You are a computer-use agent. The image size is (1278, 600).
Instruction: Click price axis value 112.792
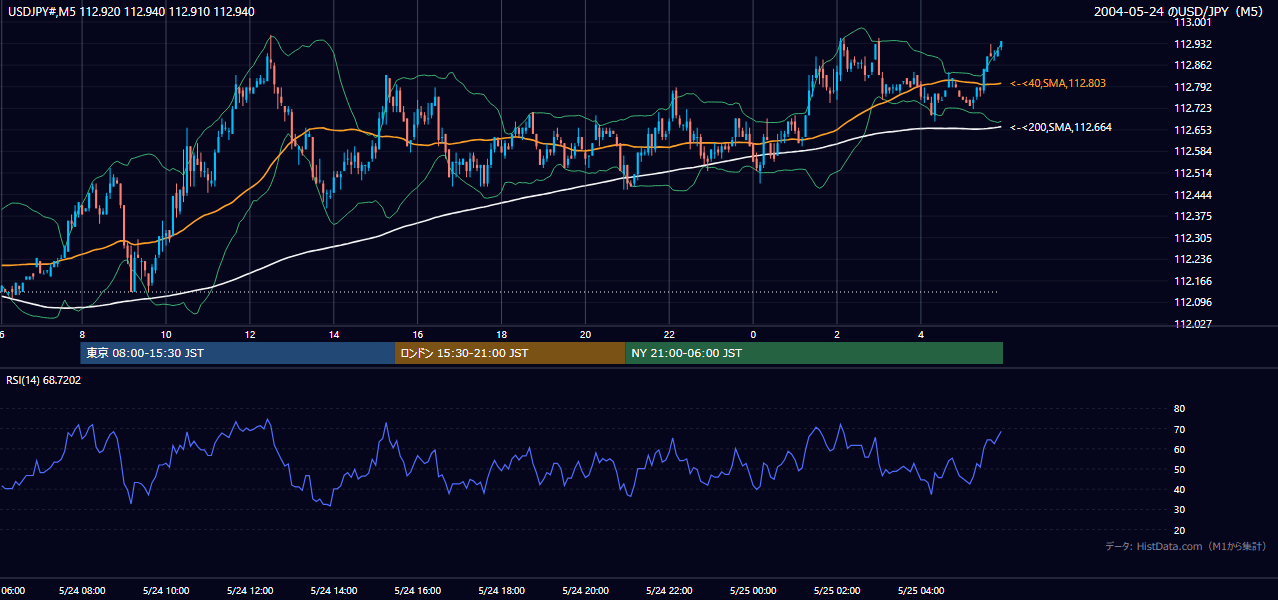click(1193, 87)
